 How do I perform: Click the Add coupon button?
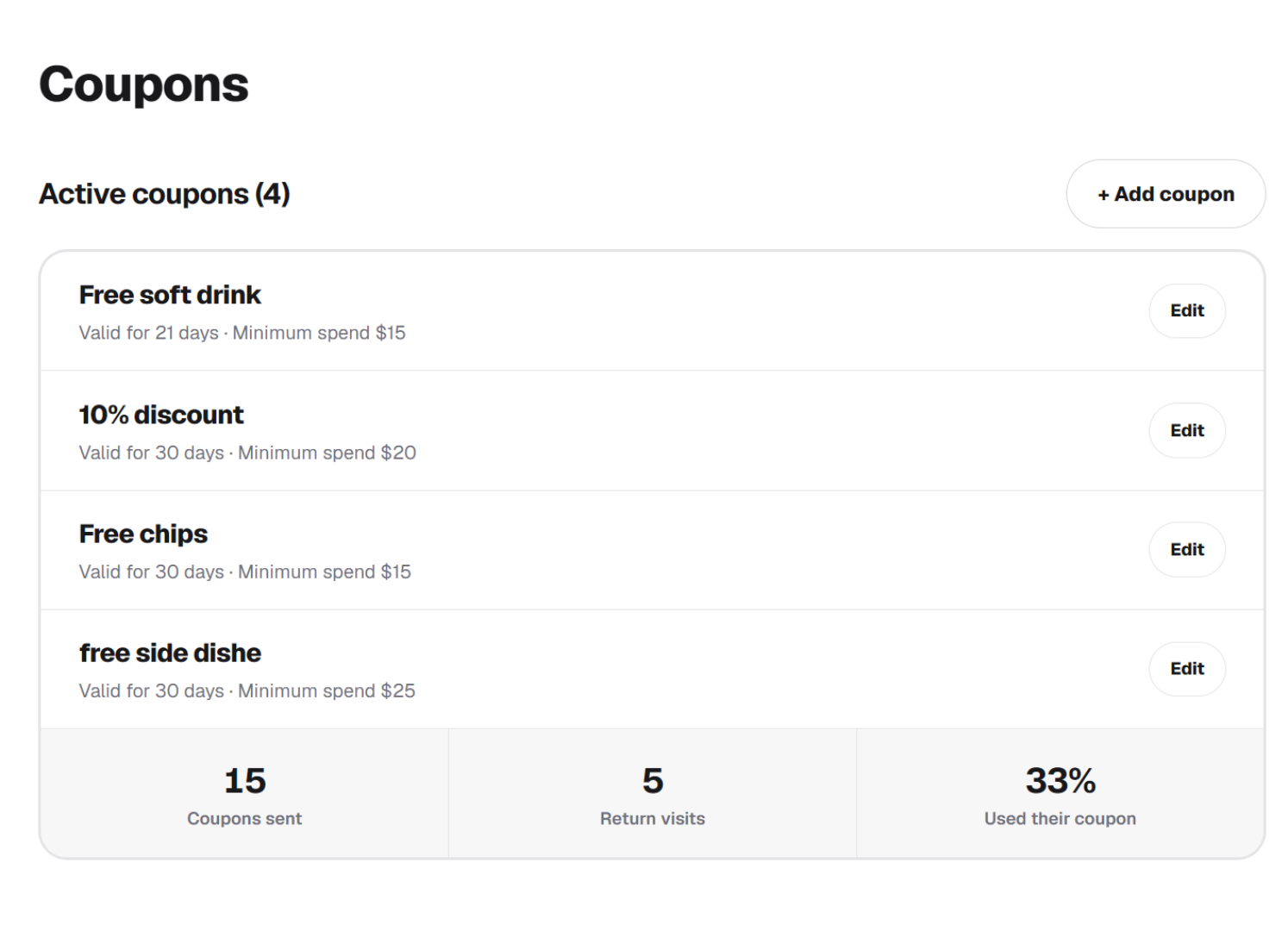pos(1165,194)
